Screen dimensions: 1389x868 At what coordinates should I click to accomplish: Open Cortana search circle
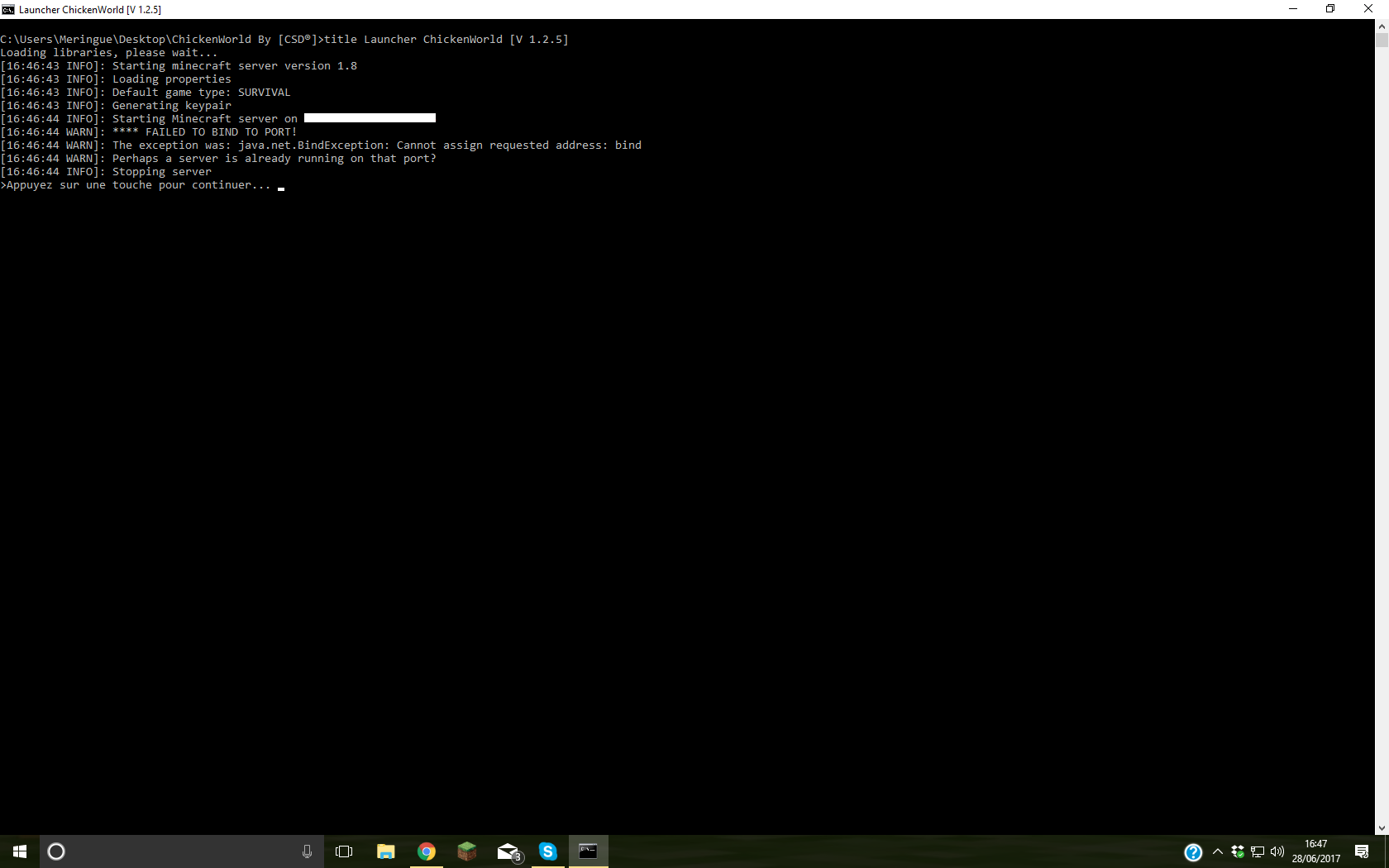(56, 851)
